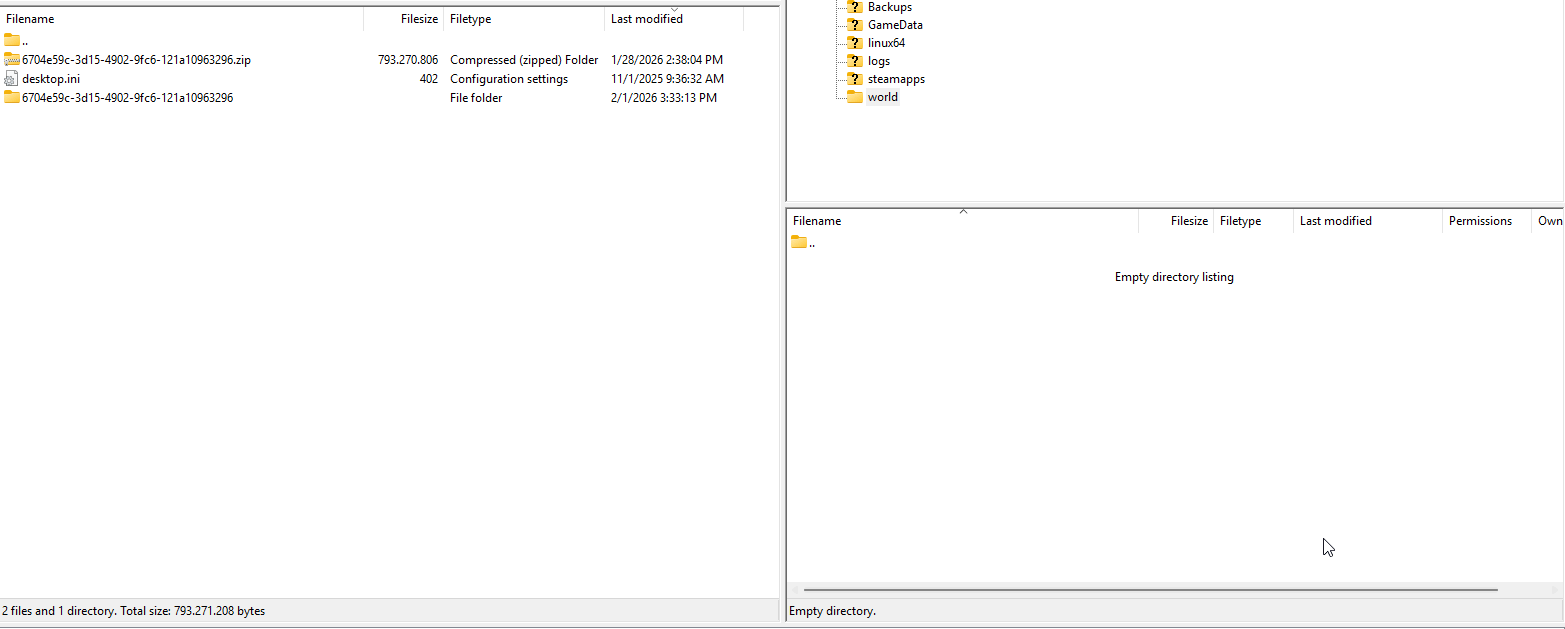This screenshot has width=1565, height=629.
Task: Click the remote pane horizontal scrollbar
Action: [1150, 590]
